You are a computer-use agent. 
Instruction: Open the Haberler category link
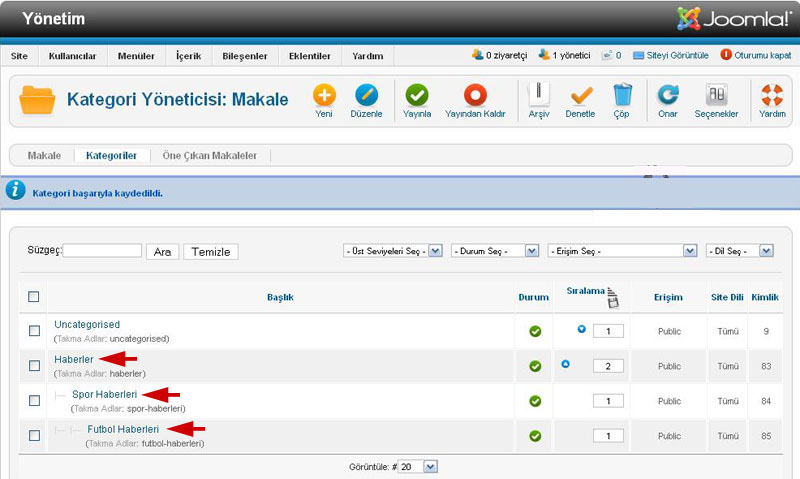click(x=74, y=359)
